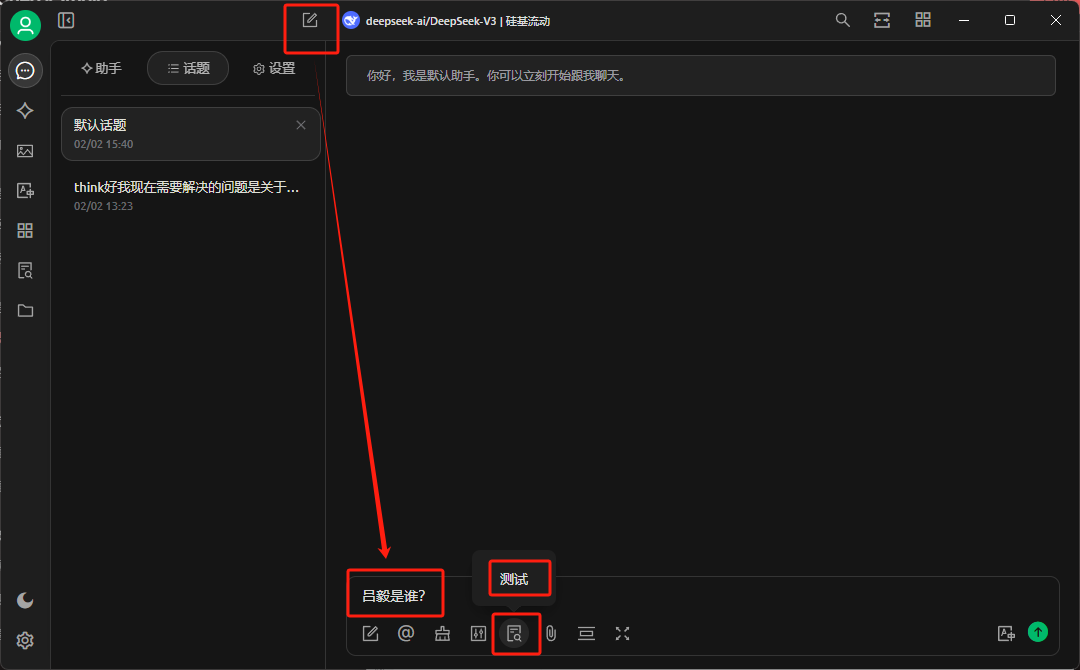This screenshot has width=1080, height=670.
Task: Open the Translate page from left sidebar
Action: pyautogui.click(x=25, y=191)
